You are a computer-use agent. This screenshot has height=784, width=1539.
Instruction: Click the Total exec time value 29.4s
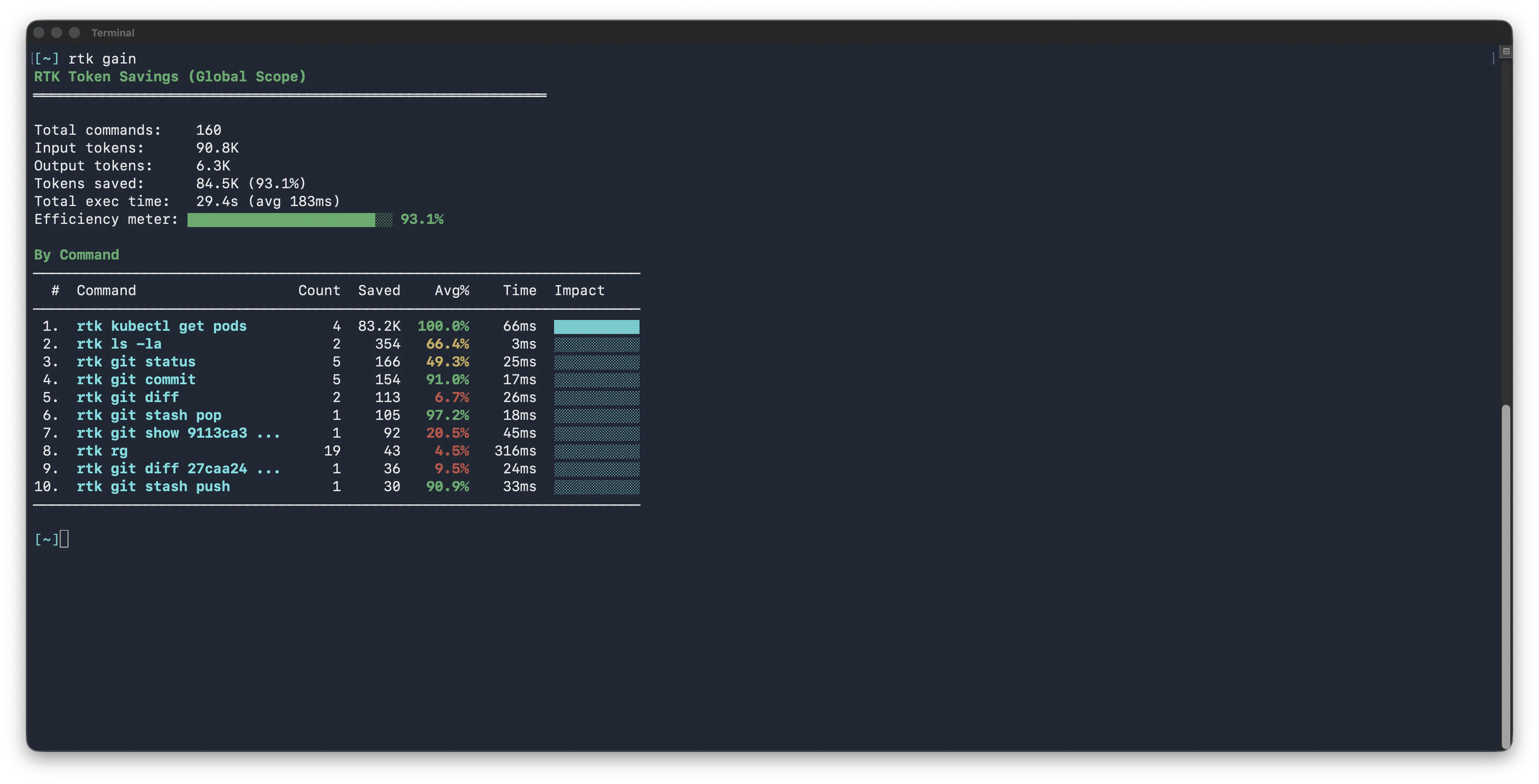coord(217,201)
